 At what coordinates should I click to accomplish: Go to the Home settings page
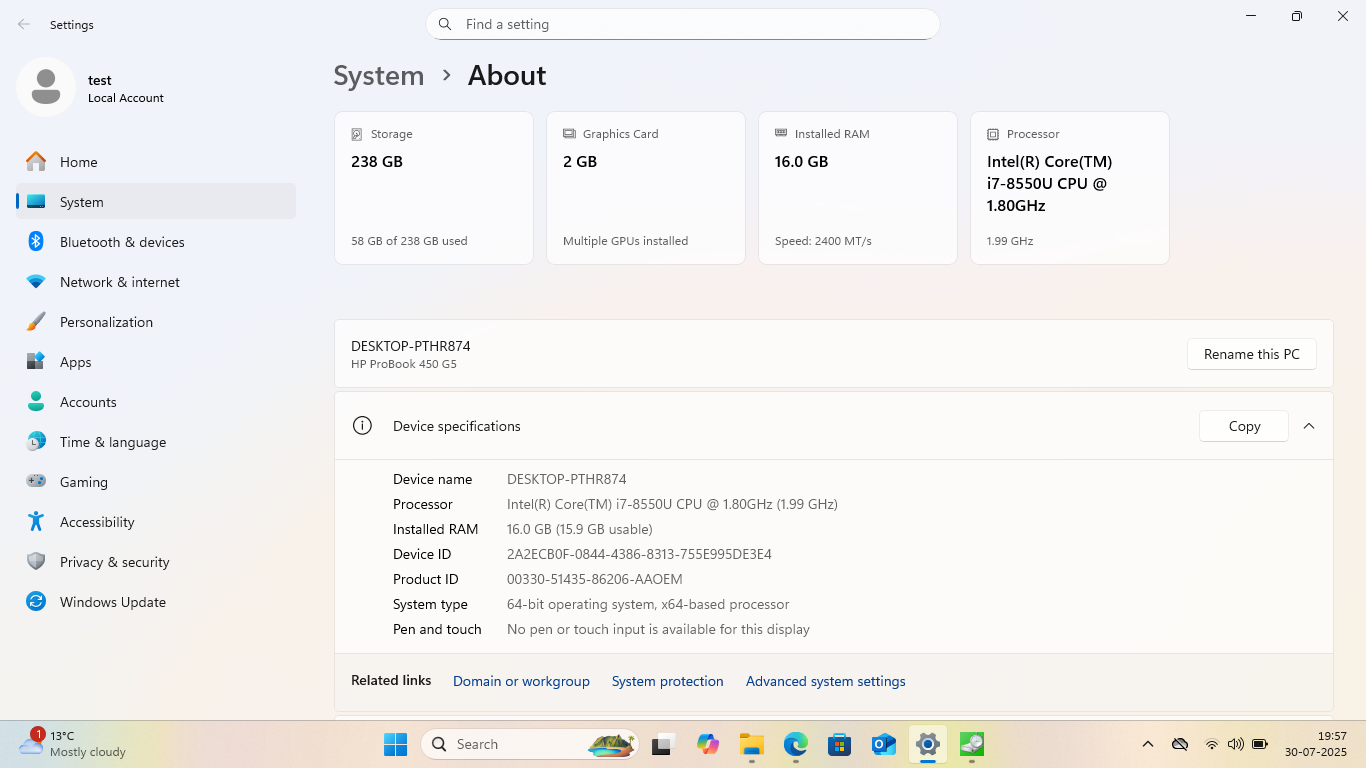coord(78,162)
